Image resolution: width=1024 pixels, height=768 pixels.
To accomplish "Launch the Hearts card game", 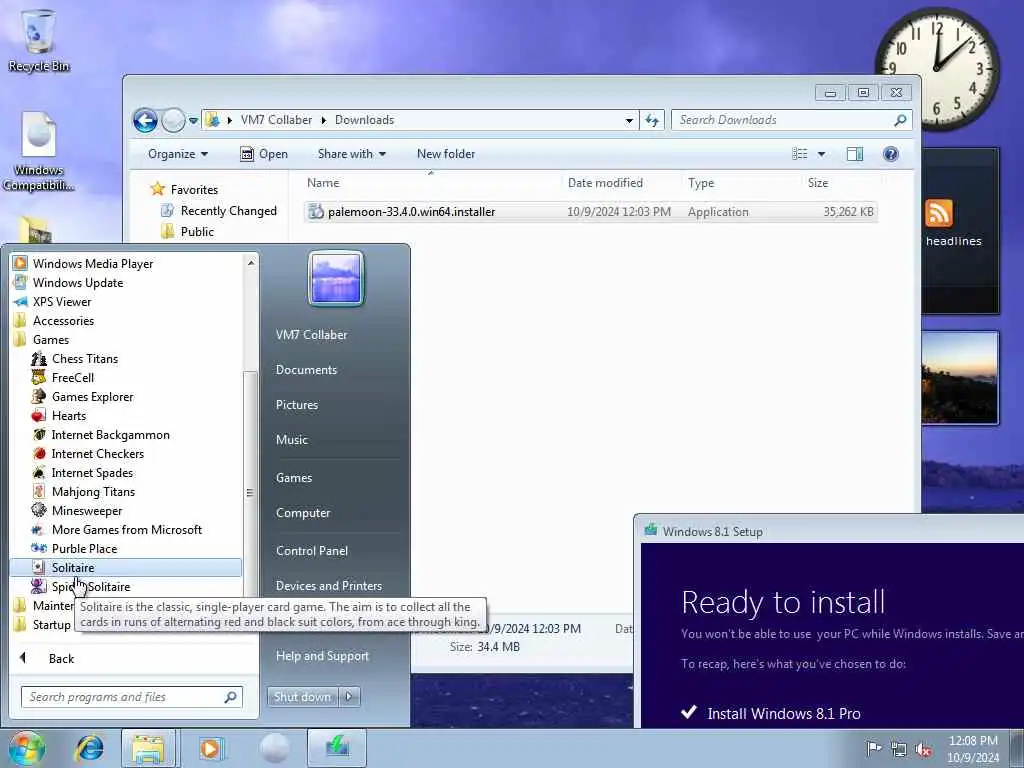I will (x=69, y=415).
